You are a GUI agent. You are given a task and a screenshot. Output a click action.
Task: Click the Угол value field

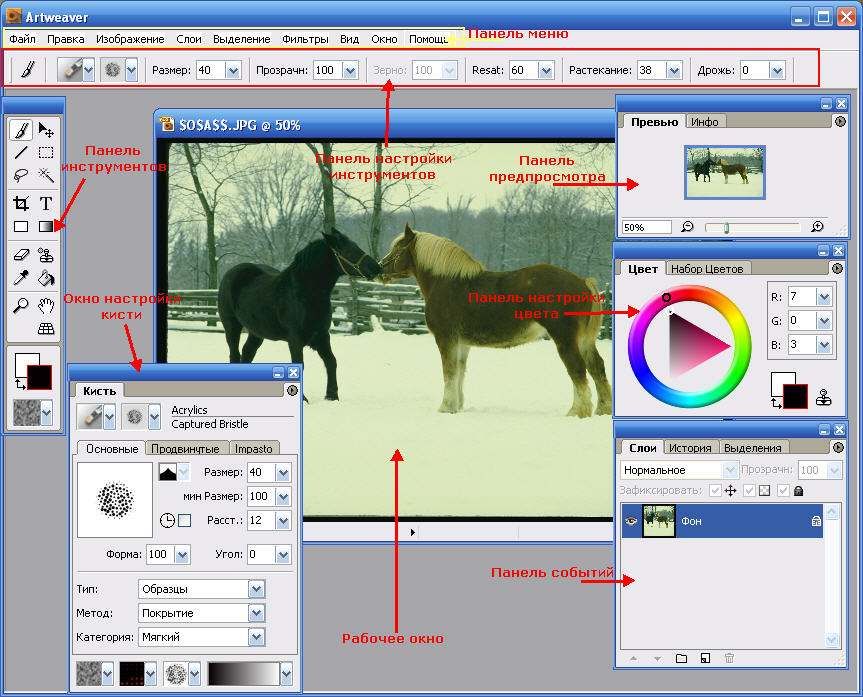click(261, 554)
